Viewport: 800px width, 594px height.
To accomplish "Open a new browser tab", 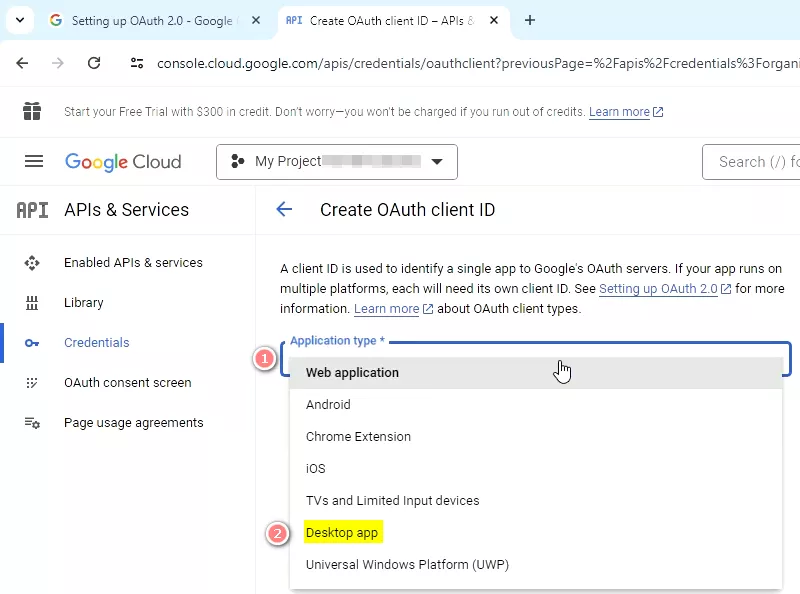I will (530, 20).
